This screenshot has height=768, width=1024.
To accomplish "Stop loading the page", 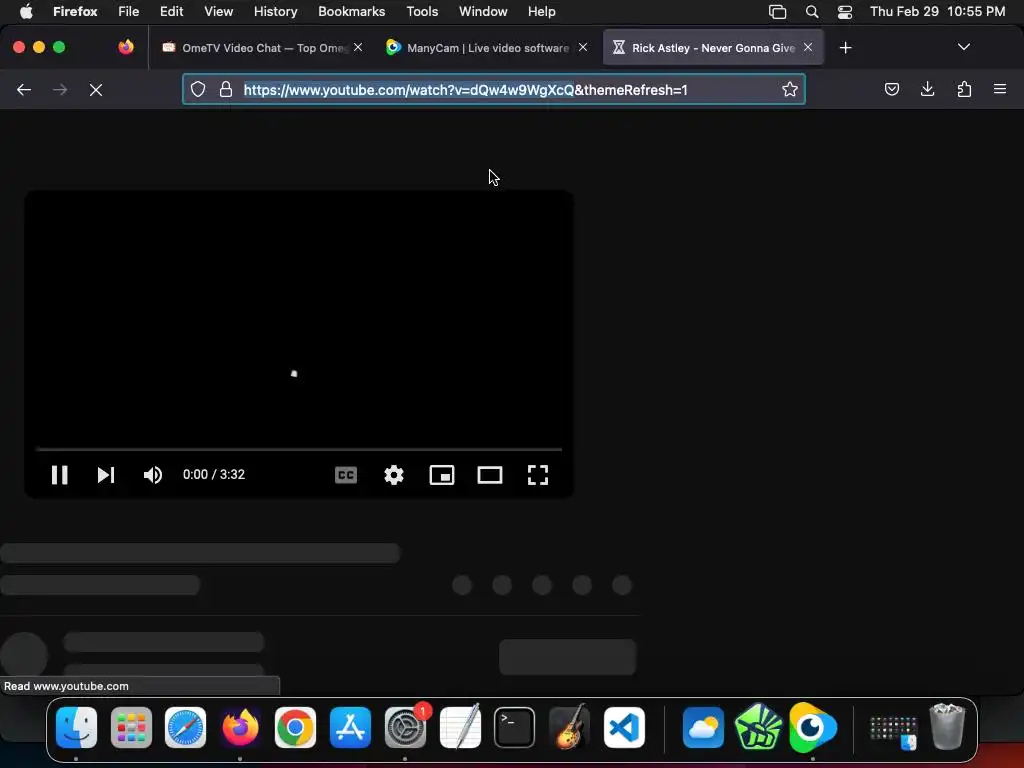I will pyautogui.click(x=96, y=89).
